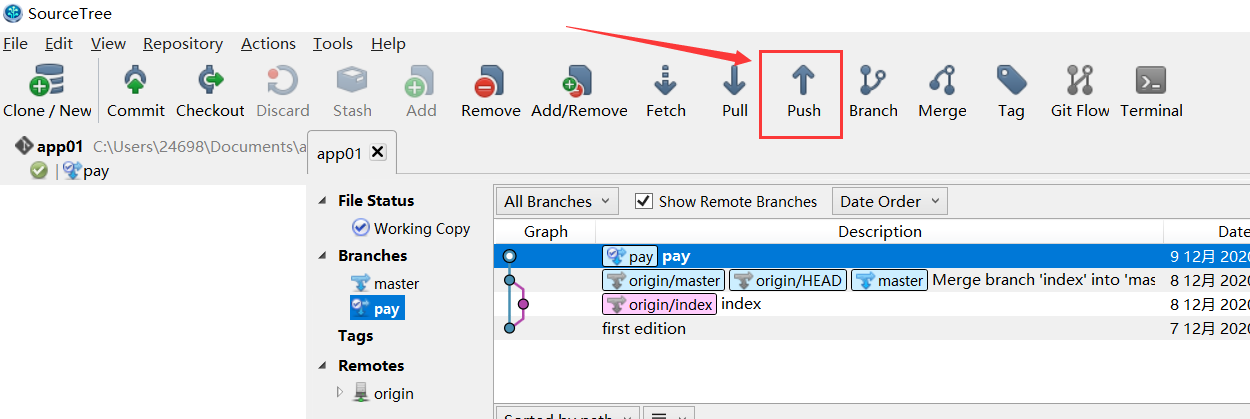Click the origin/index branch label

[x=659, y=304]
